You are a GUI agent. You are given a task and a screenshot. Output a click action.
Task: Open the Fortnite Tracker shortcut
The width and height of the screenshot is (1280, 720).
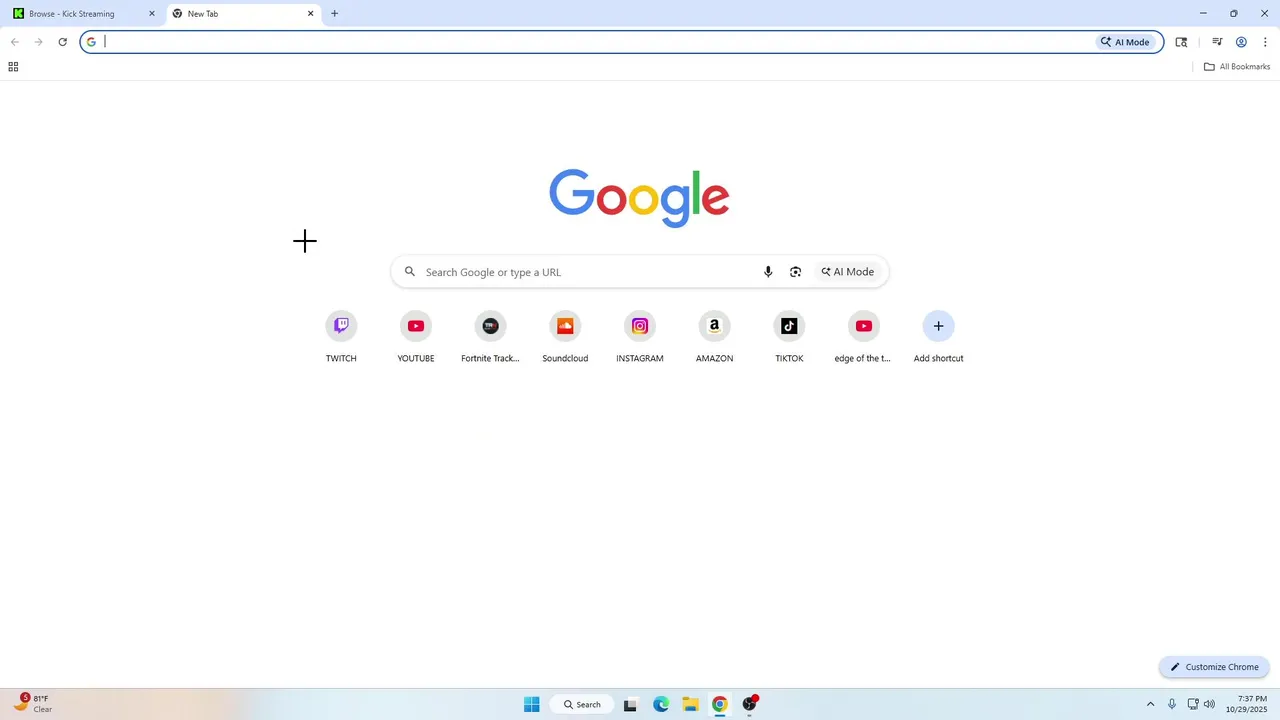(490, 338)
